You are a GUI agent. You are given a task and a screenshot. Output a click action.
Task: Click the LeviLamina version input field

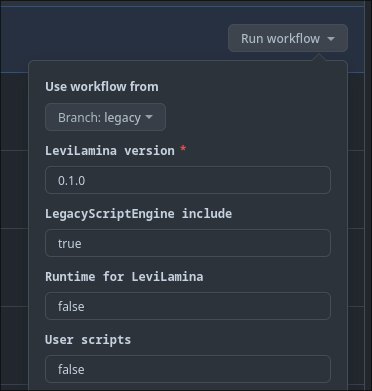pos(188,180)
